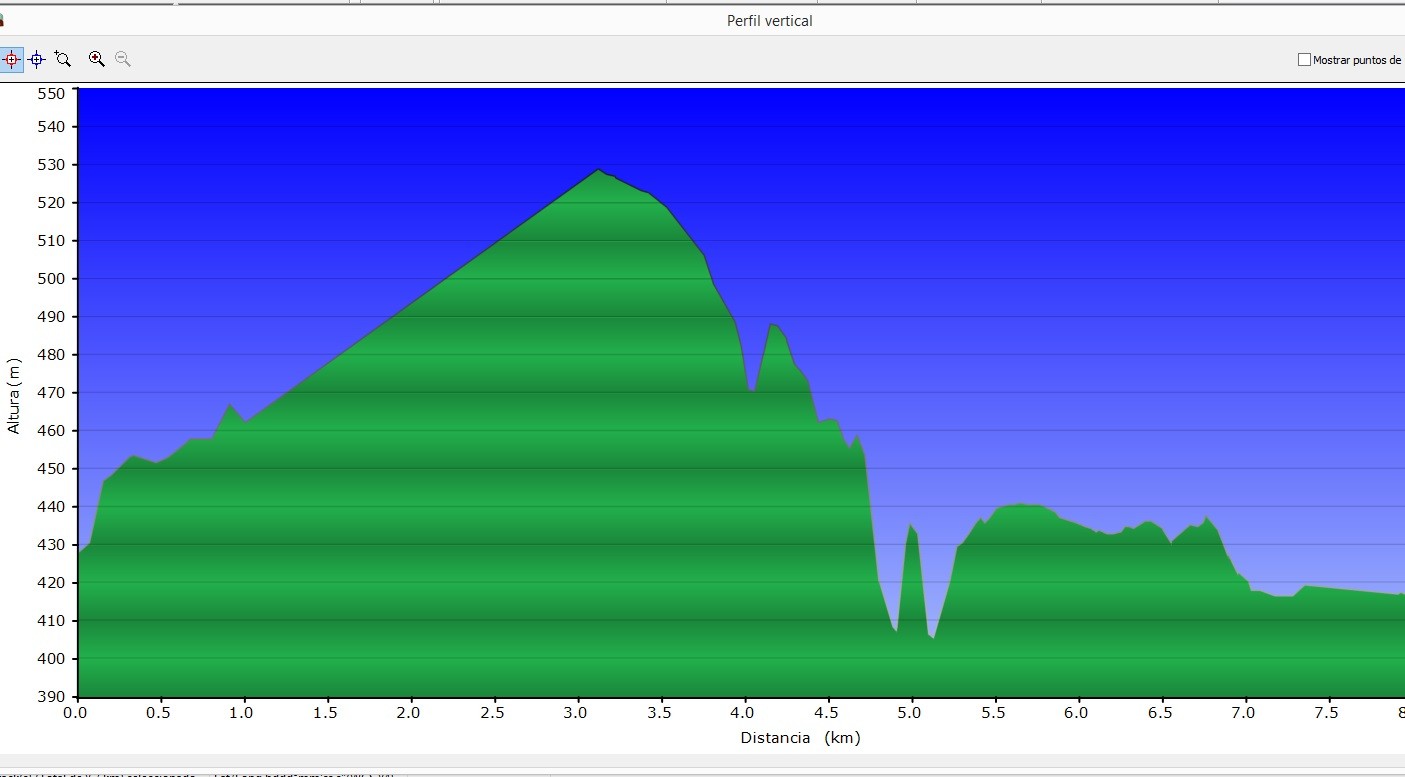Click the small peak at 5.0 km

point(910,525)
